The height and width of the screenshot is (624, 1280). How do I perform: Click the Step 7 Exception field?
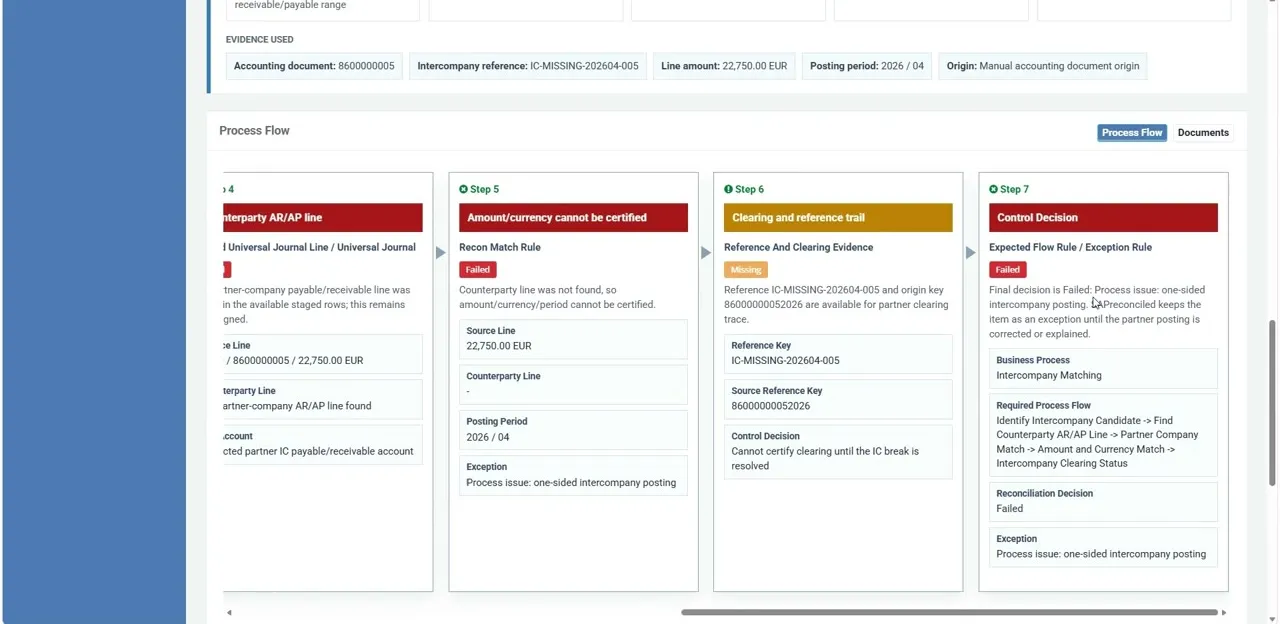point(1103,547)
